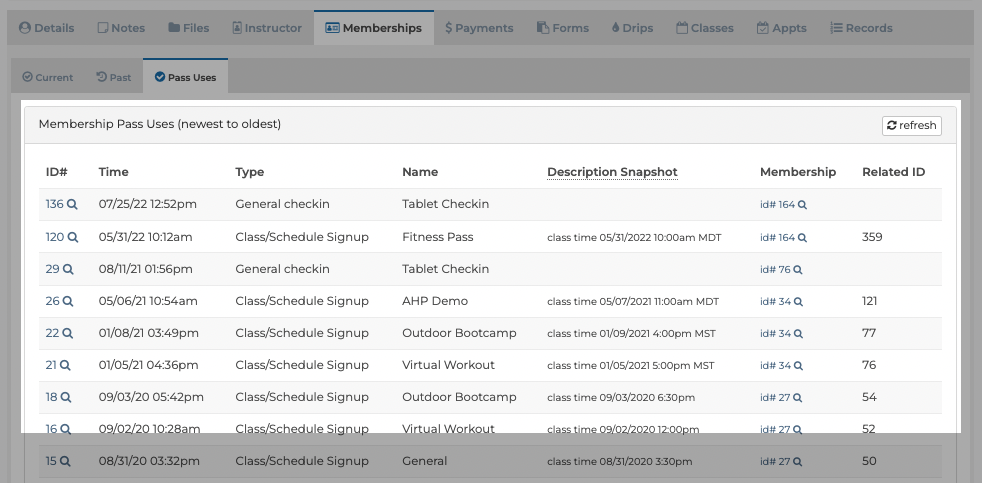The width and height of the screenshot is (982, 483).
Task: Switch to the Instructor tab
Action: pyautogui.click(x=267, y=28)
